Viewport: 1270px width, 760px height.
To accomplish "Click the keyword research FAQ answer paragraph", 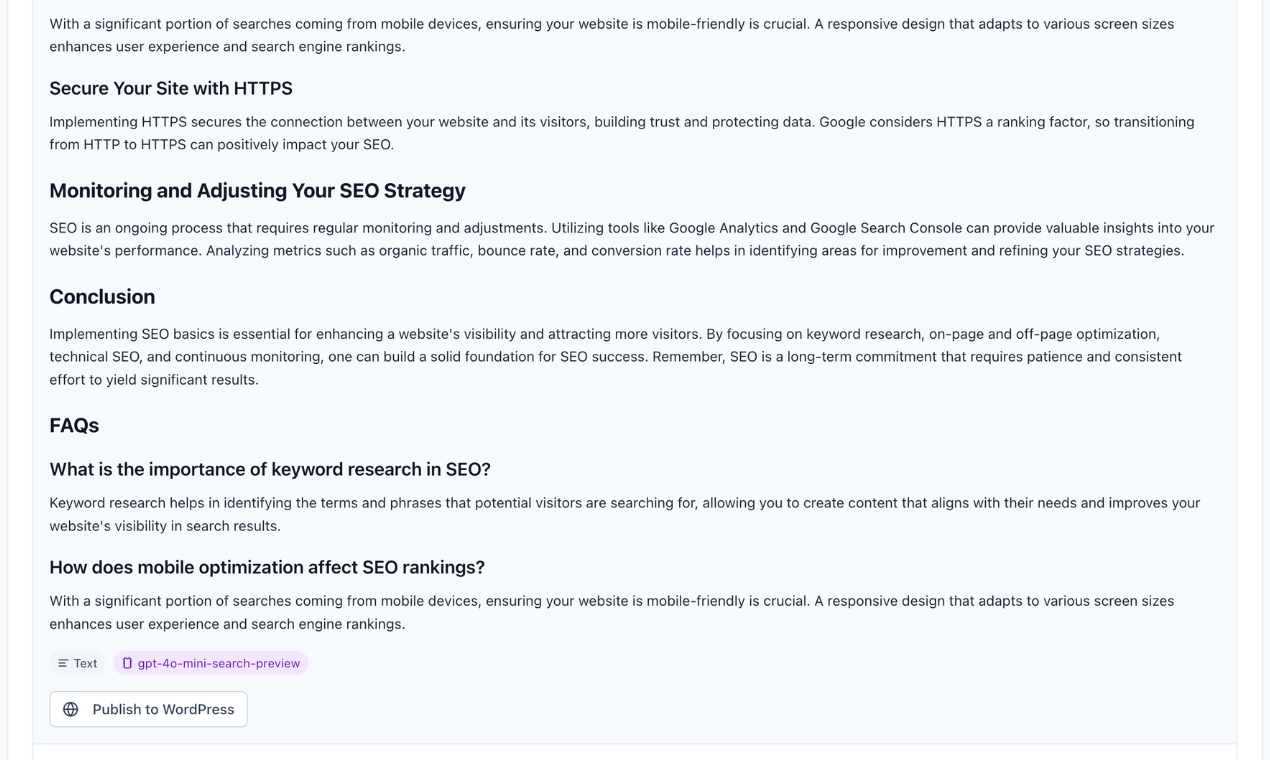I will [624, 514].
